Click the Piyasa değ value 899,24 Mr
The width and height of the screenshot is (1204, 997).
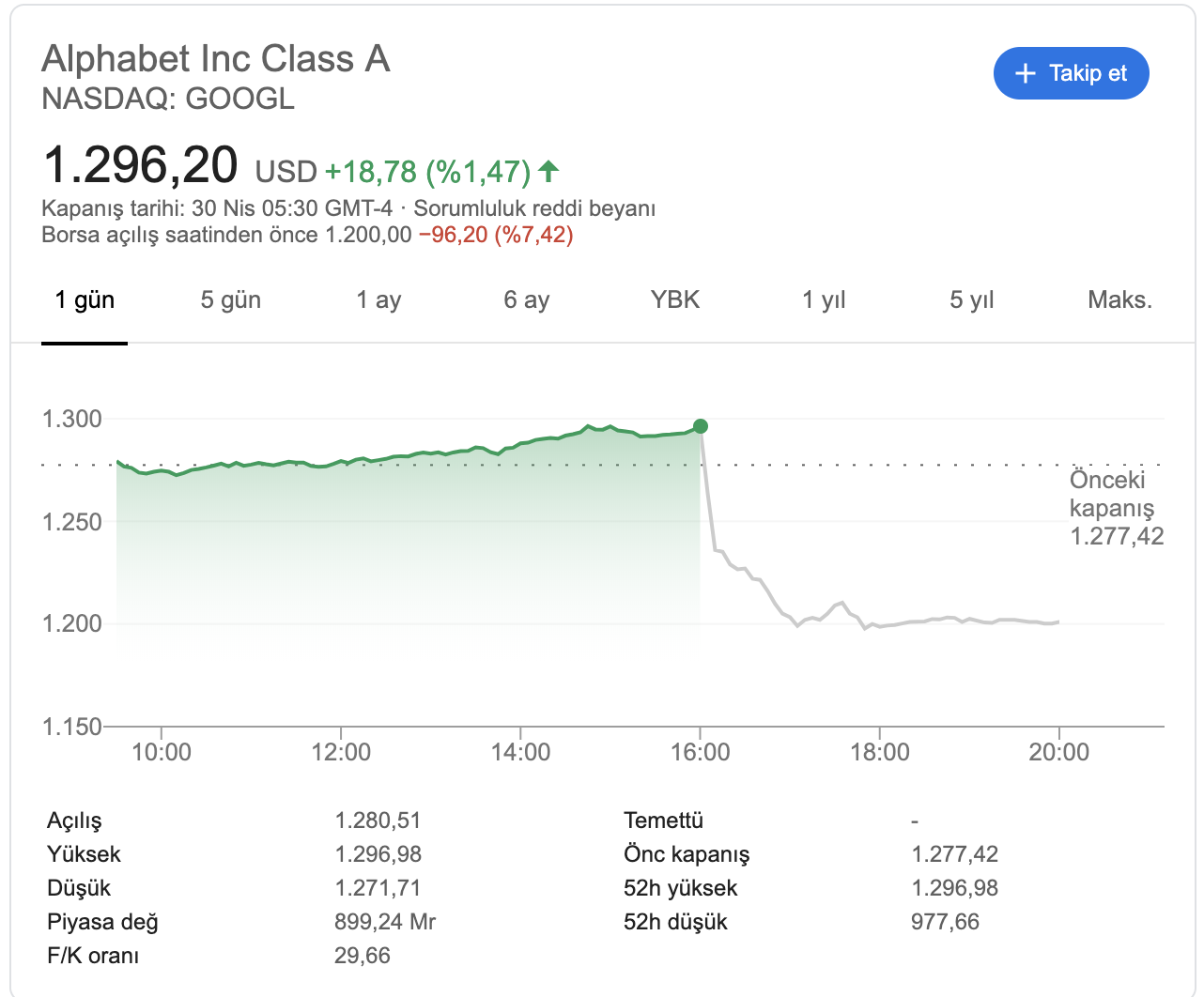[385, 922]
